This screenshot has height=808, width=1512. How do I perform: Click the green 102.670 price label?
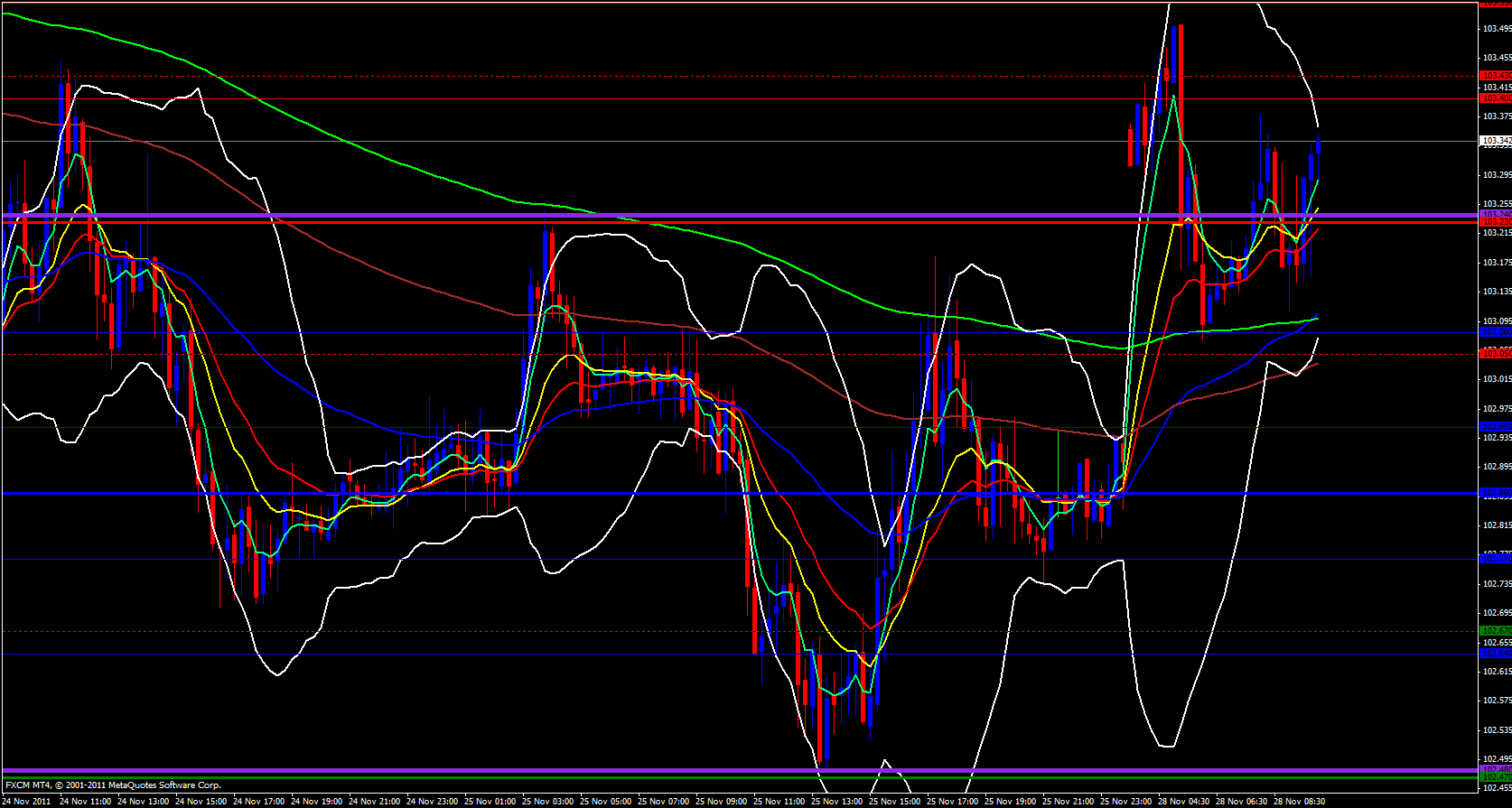pyautogui.click(x=1495, y=630)
